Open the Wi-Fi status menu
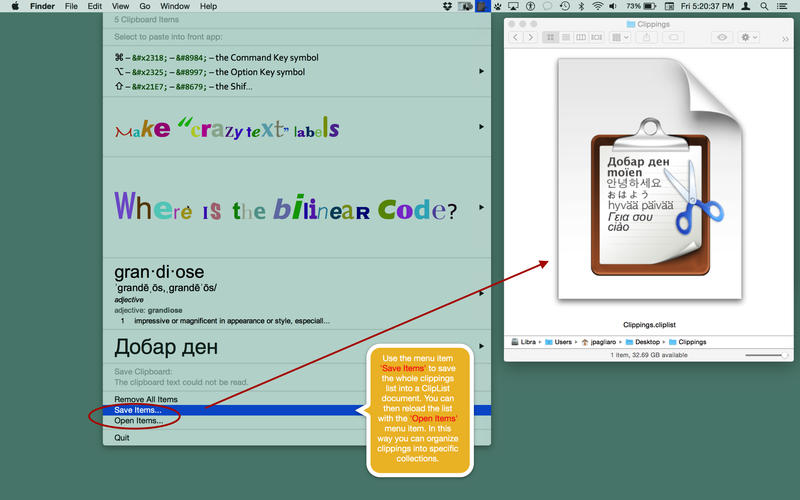800x500 pixels. [x=597, y=6]
